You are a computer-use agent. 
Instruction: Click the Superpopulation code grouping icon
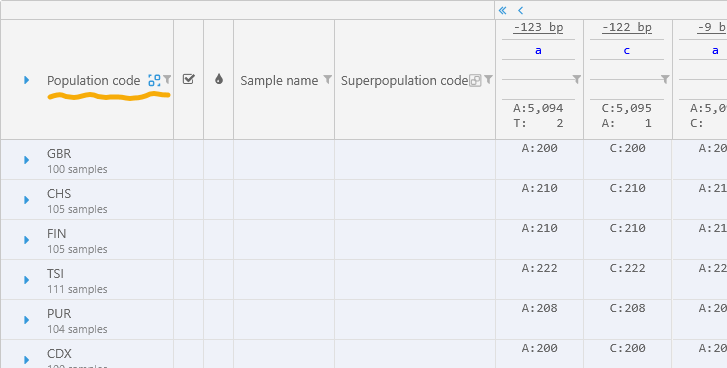[x=475, y=80]
